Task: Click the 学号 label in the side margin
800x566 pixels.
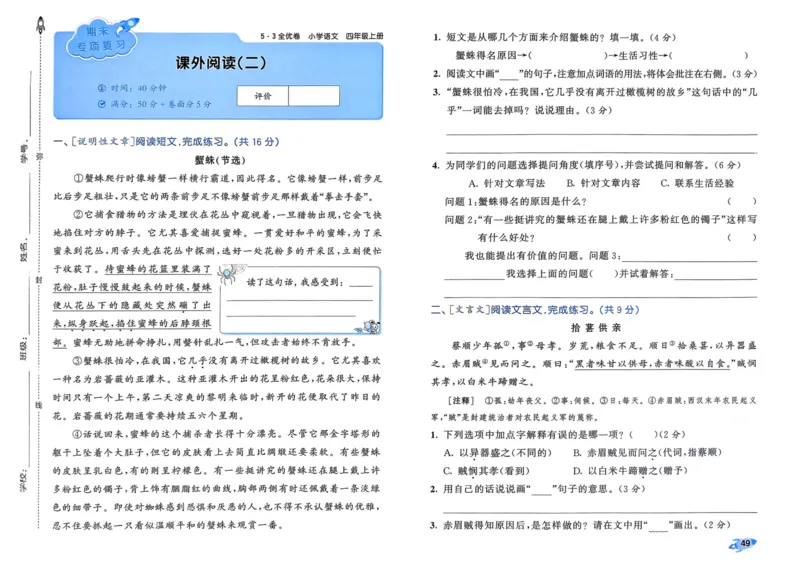Action: (x=24, y=154)
